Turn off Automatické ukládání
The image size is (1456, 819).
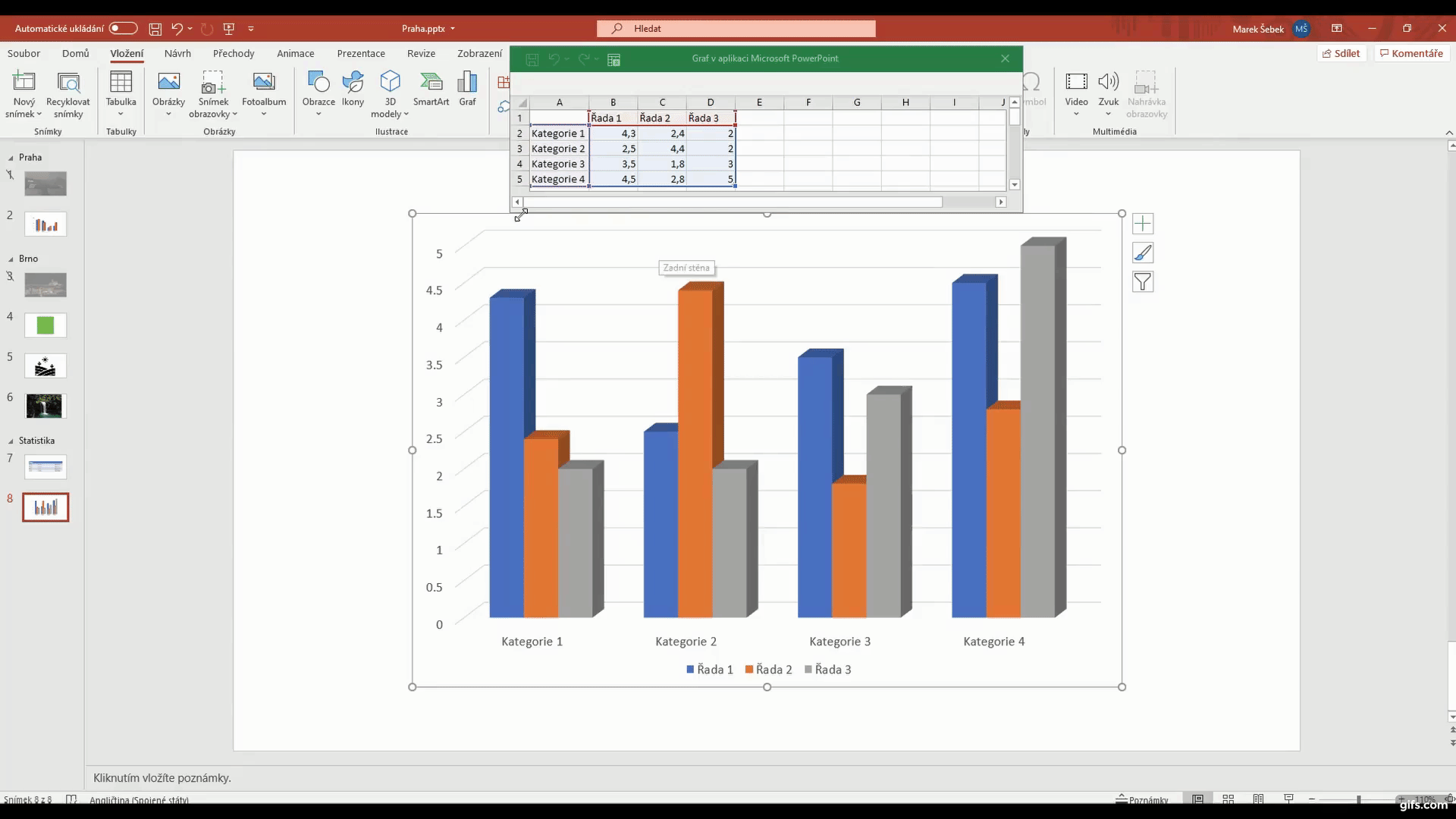pos(122,28)
